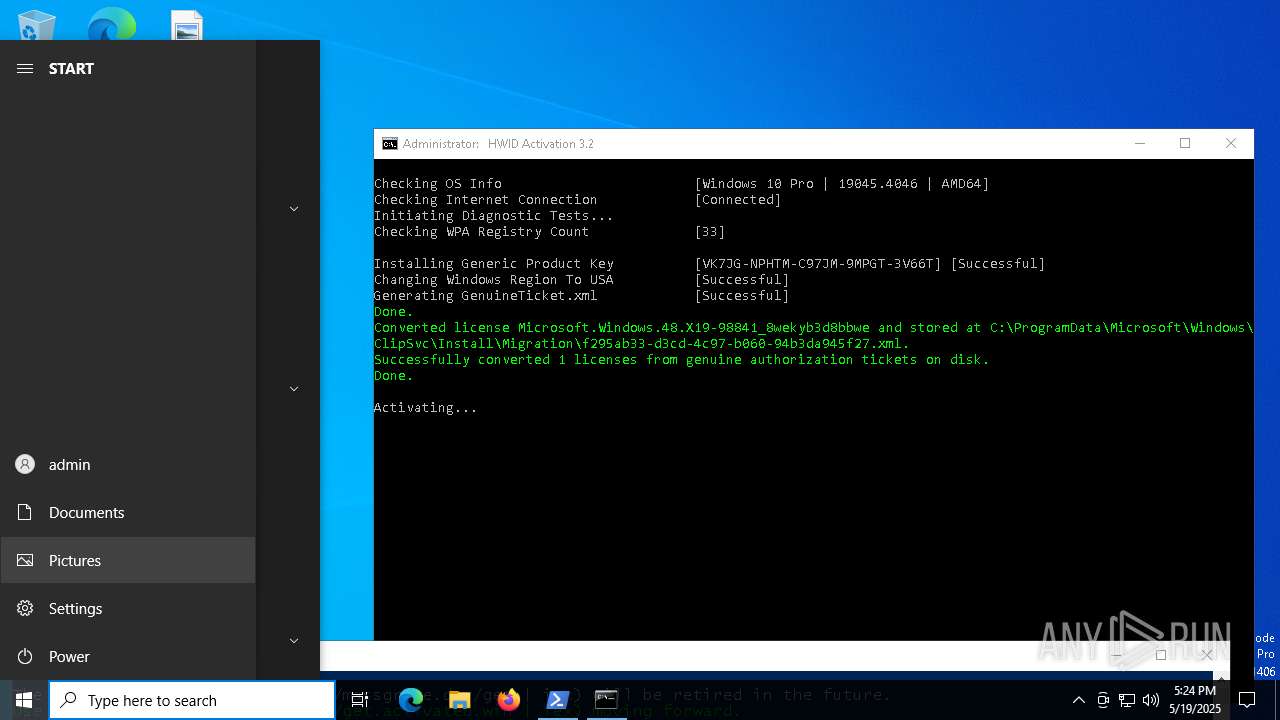Click the HWID Activation window title icon

(x=390, y=144)
